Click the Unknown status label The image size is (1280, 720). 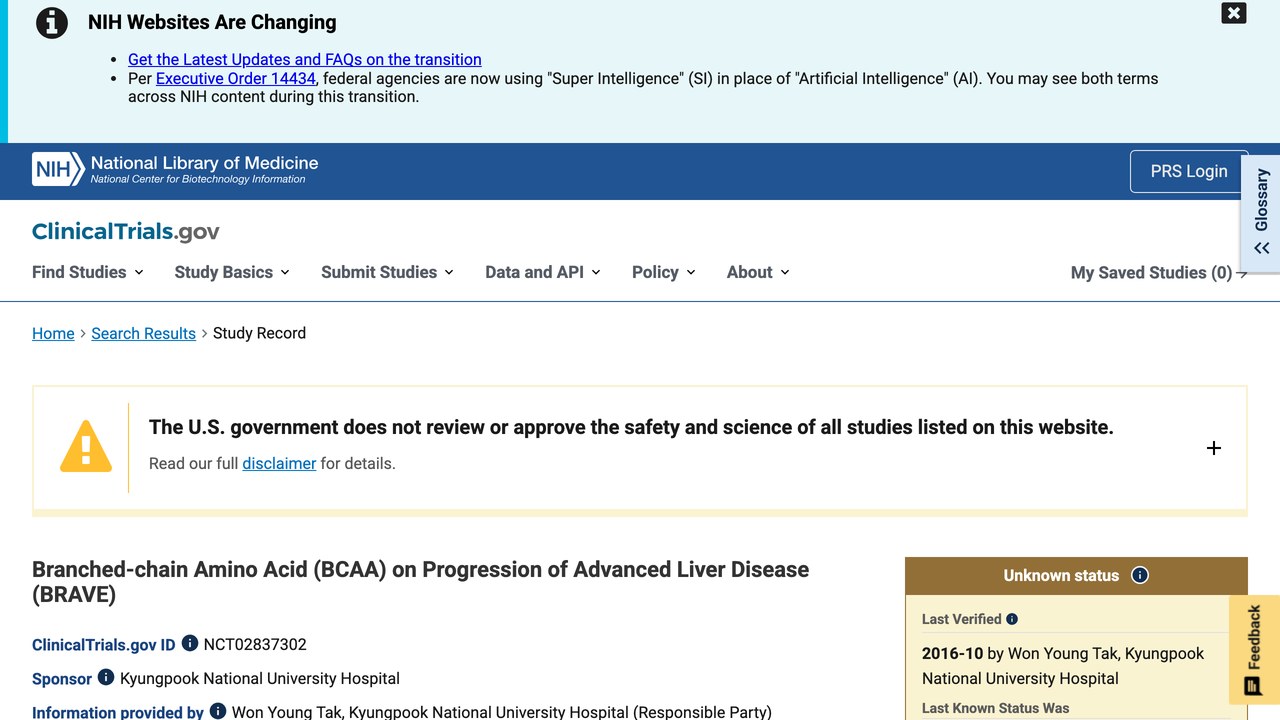pyautogui.click(x=1061, y=575)
